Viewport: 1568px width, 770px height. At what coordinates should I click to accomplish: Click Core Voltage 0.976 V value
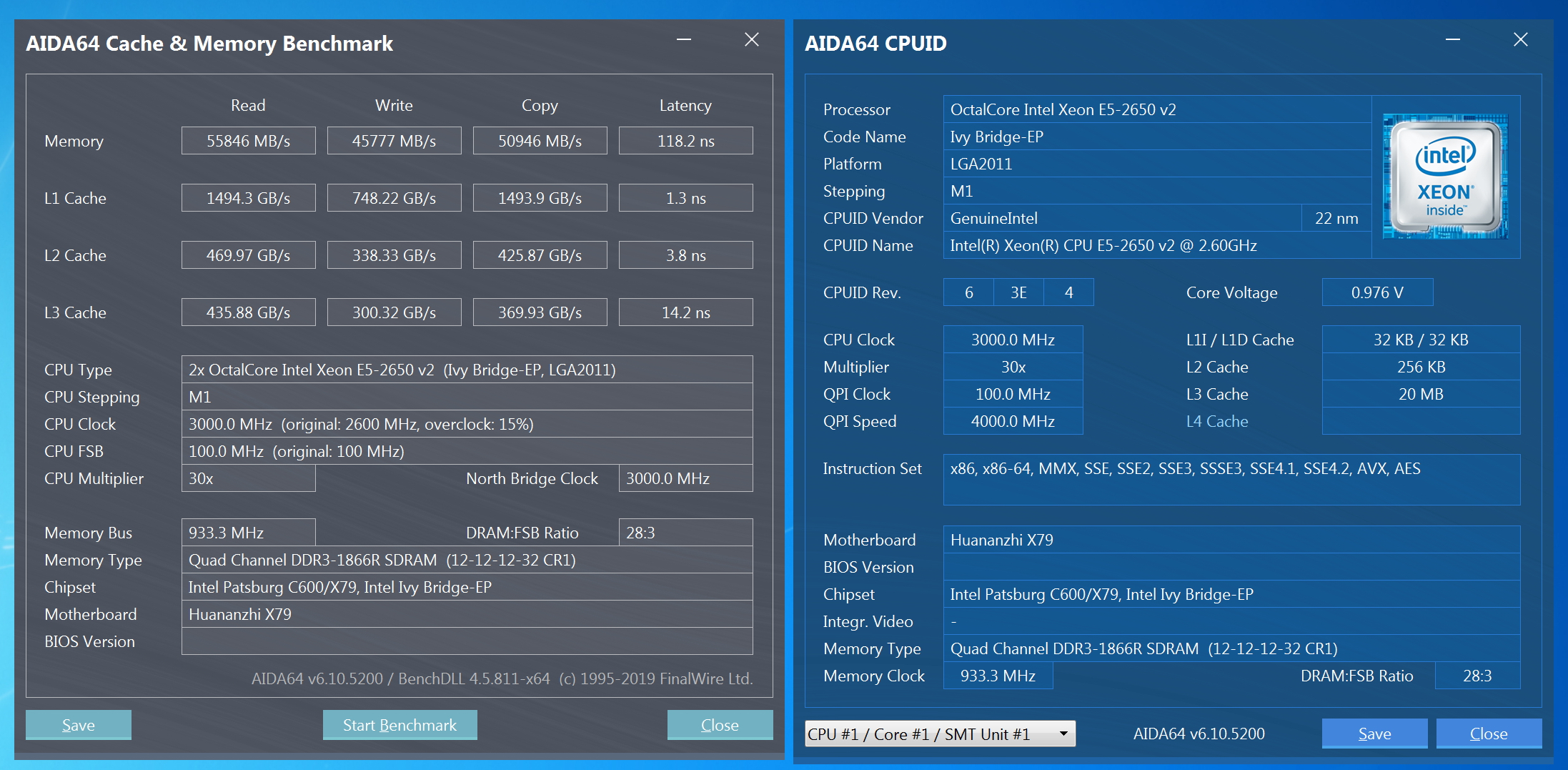(1377, 292)
